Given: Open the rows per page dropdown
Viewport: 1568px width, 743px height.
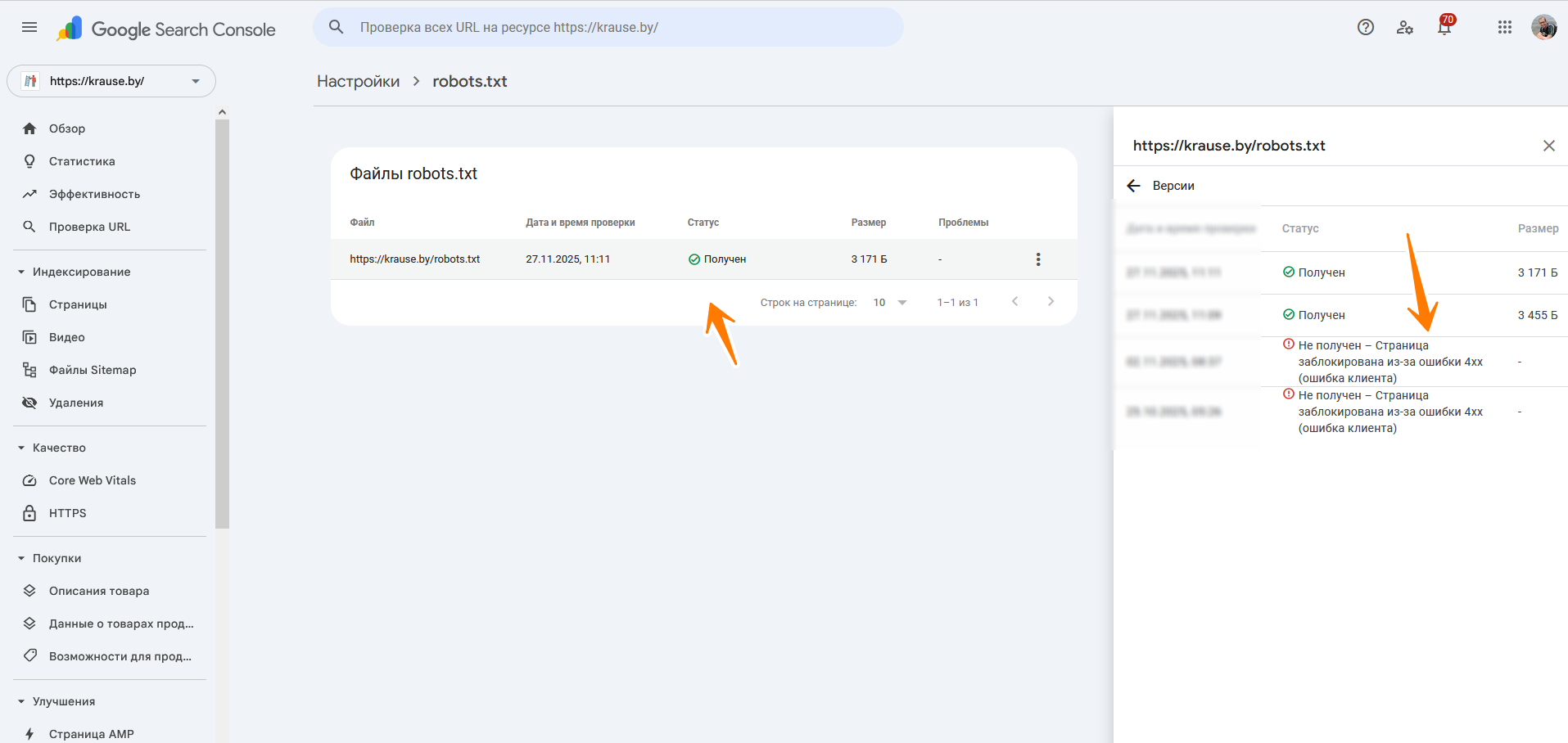Looking at the screenshot, I should 890,303.
